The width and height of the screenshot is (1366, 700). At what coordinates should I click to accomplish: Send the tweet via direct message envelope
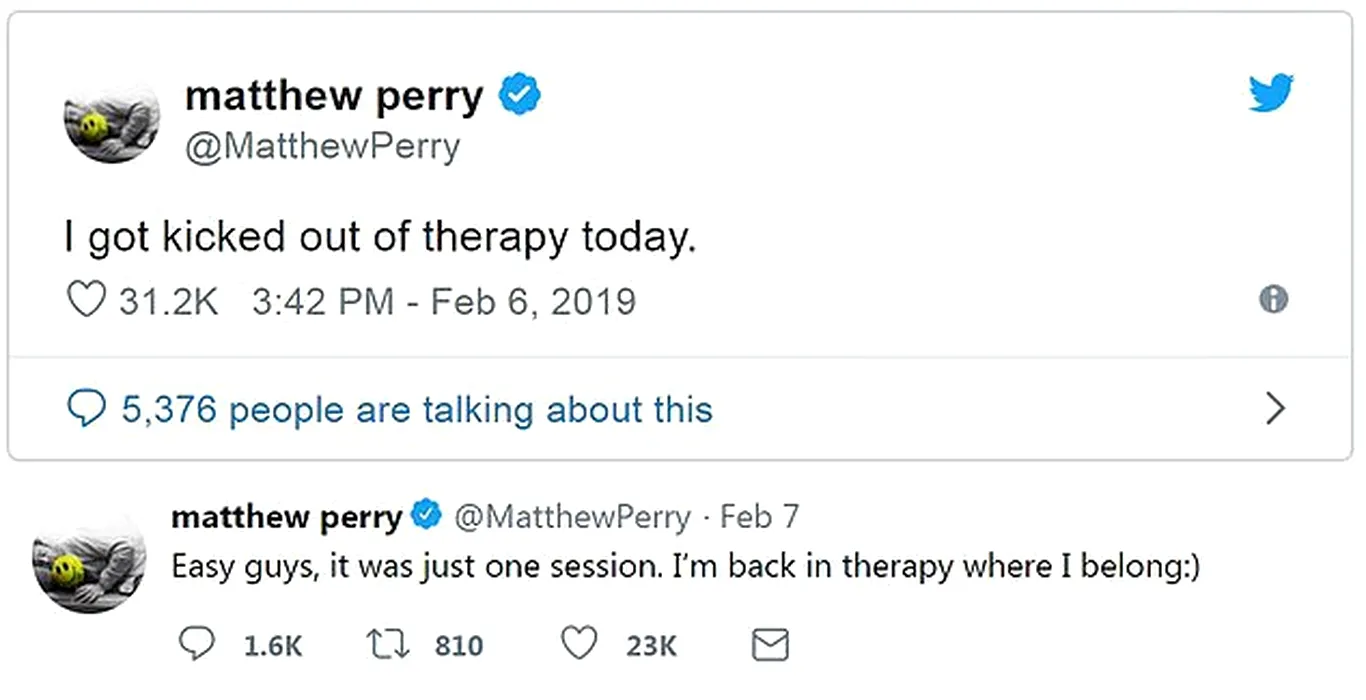(769, 645)
